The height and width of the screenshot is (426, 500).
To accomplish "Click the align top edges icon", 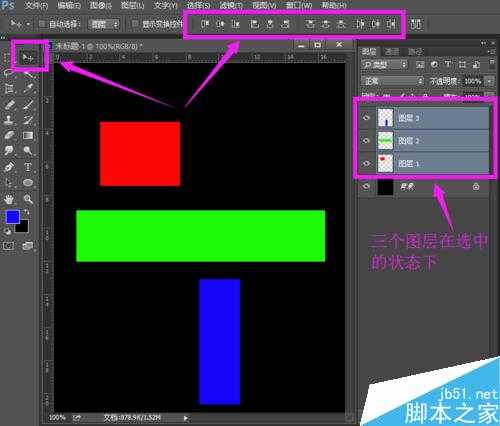I will tap(205, 24).
